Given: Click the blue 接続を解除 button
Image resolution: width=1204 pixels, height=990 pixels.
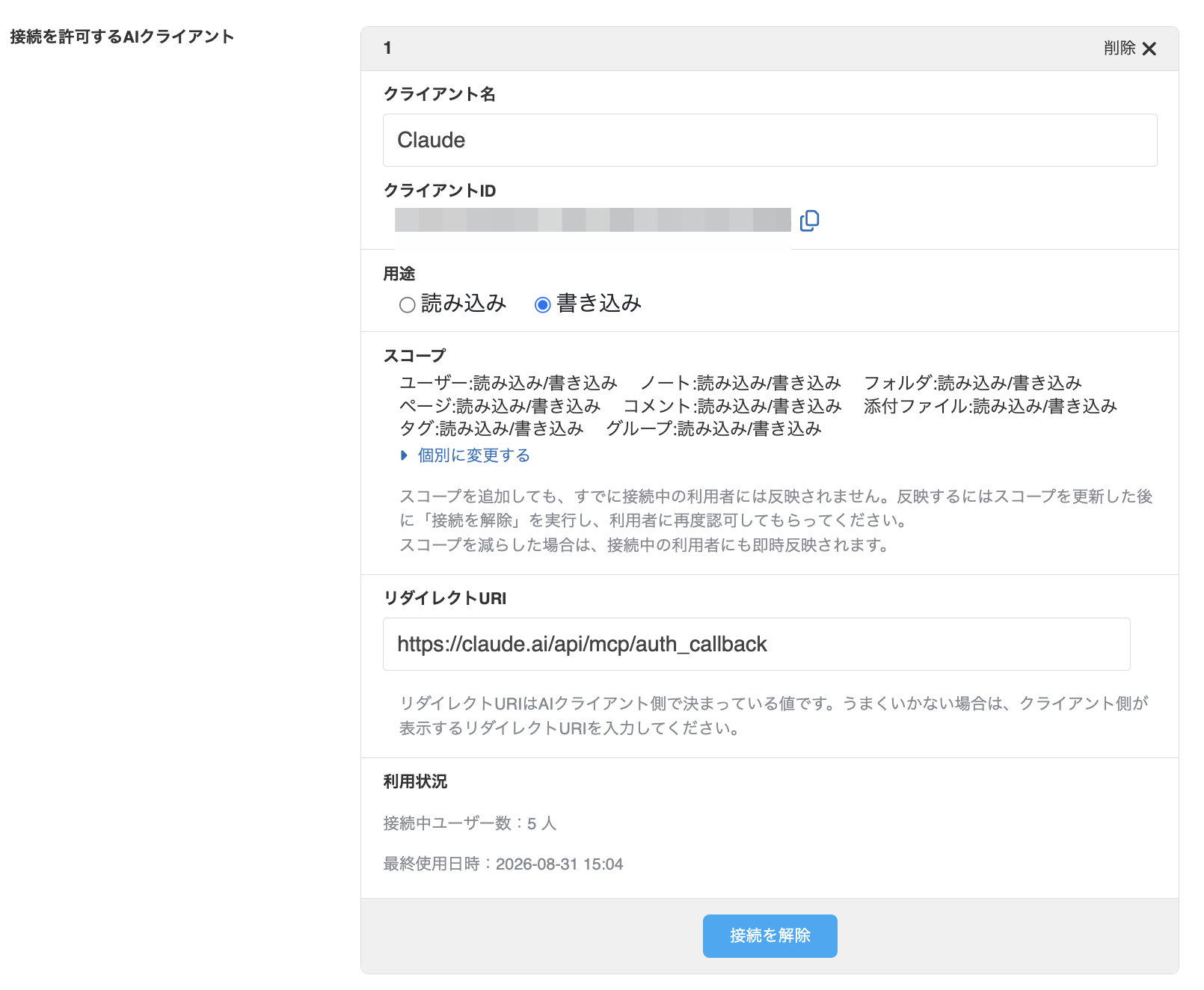Looking at the screenshot, I should coord(770,935).
